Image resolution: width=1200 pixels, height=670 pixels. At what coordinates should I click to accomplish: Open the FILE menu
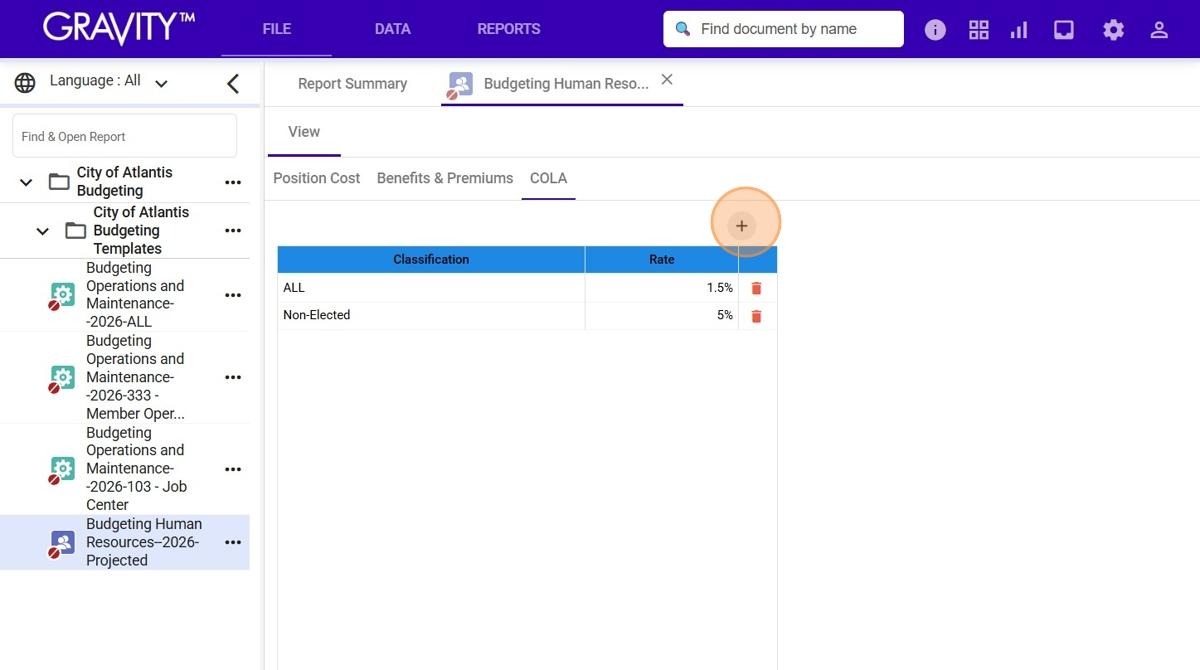(x=277, y=29)
